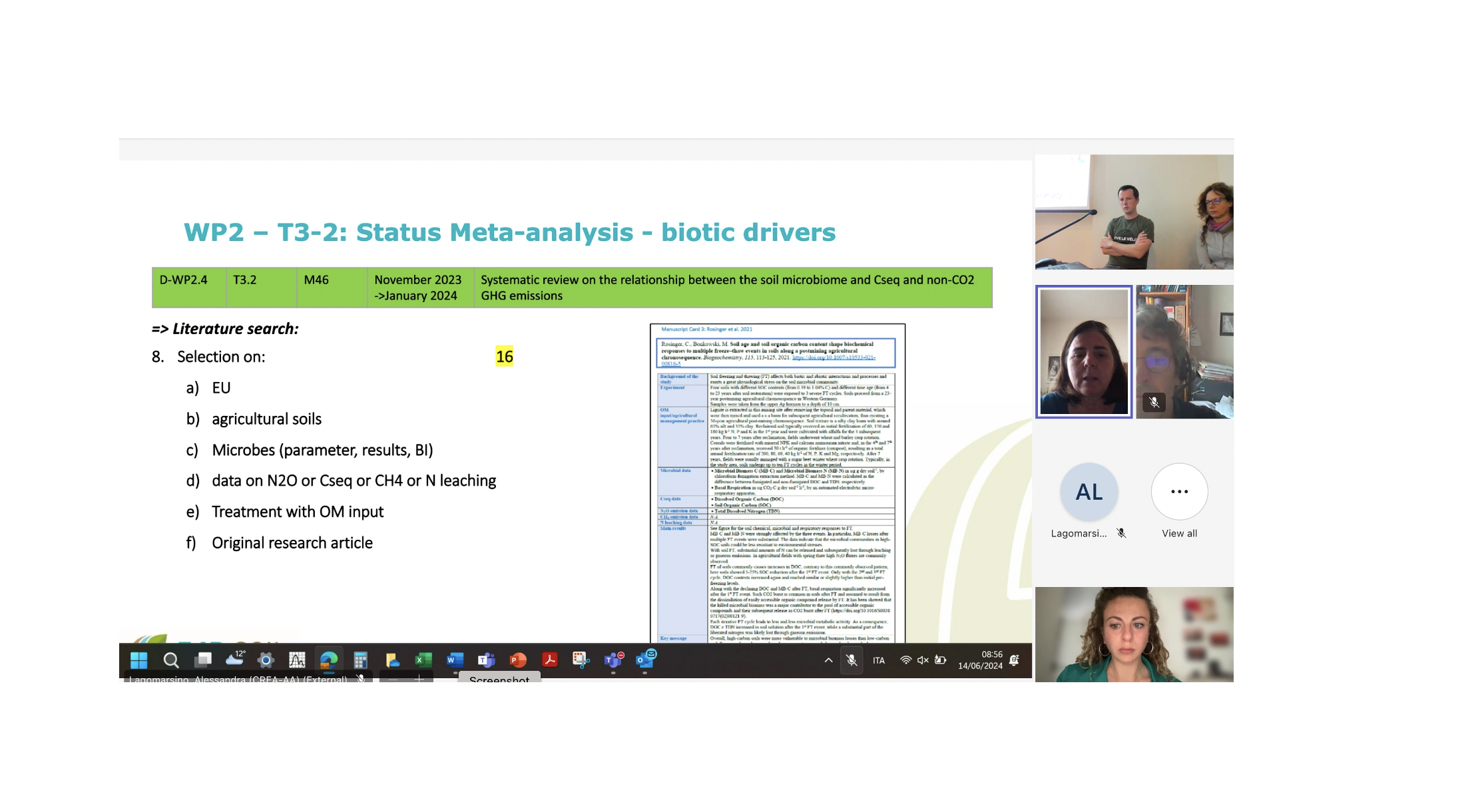The width and height of the screenshot is (1482, 812).
Task: Open Adobe Acrobat from the taskbar
Action: pos(549,660)
